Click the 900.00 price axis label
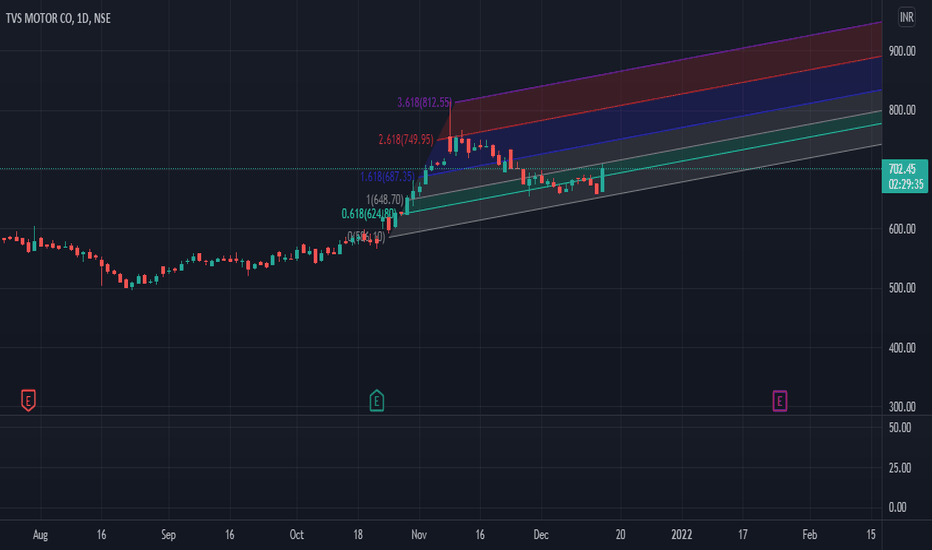The image size is (932, 550). (902, 51)
